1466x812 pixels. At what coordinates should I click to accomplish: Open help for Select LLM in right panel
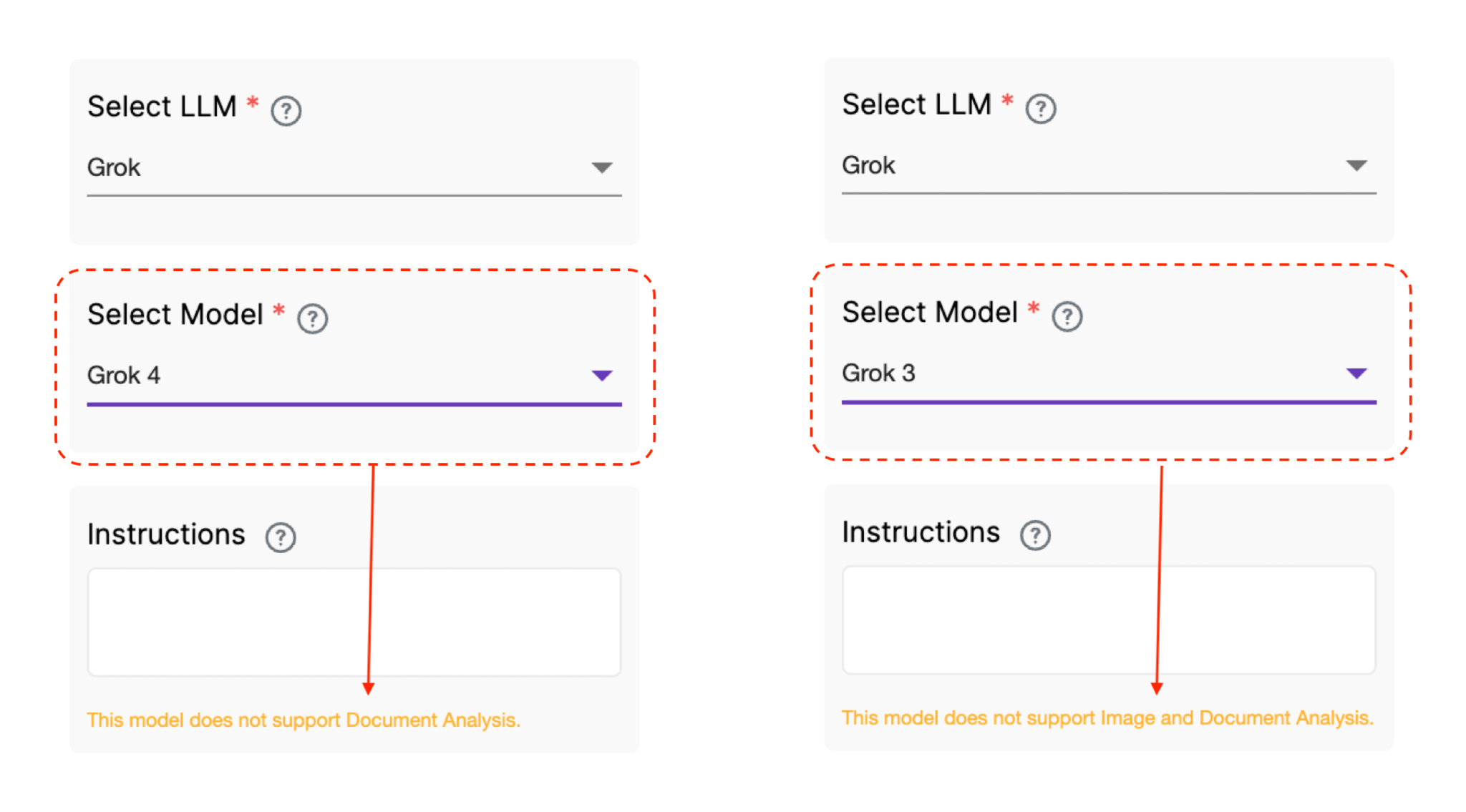pos(1040,108)
